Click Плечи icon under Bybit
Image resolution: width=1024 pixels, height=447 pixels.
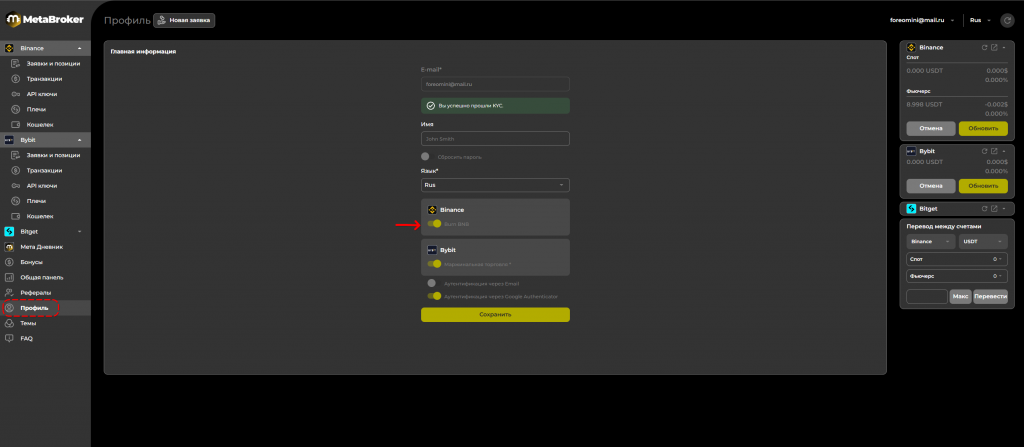click(x=14, y=201)
